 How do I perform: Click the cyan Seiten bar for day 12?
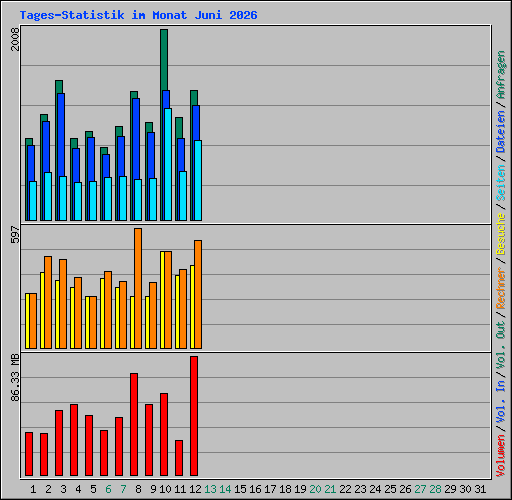[x=198, y=180]
